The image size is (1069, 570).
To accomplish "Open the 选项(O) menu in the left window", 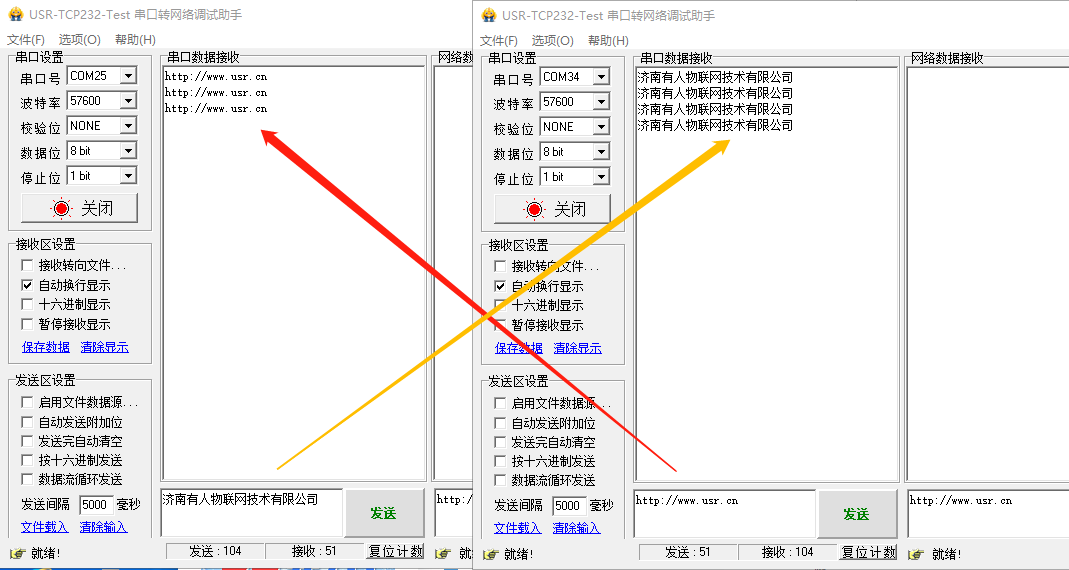I will (79, 40).
